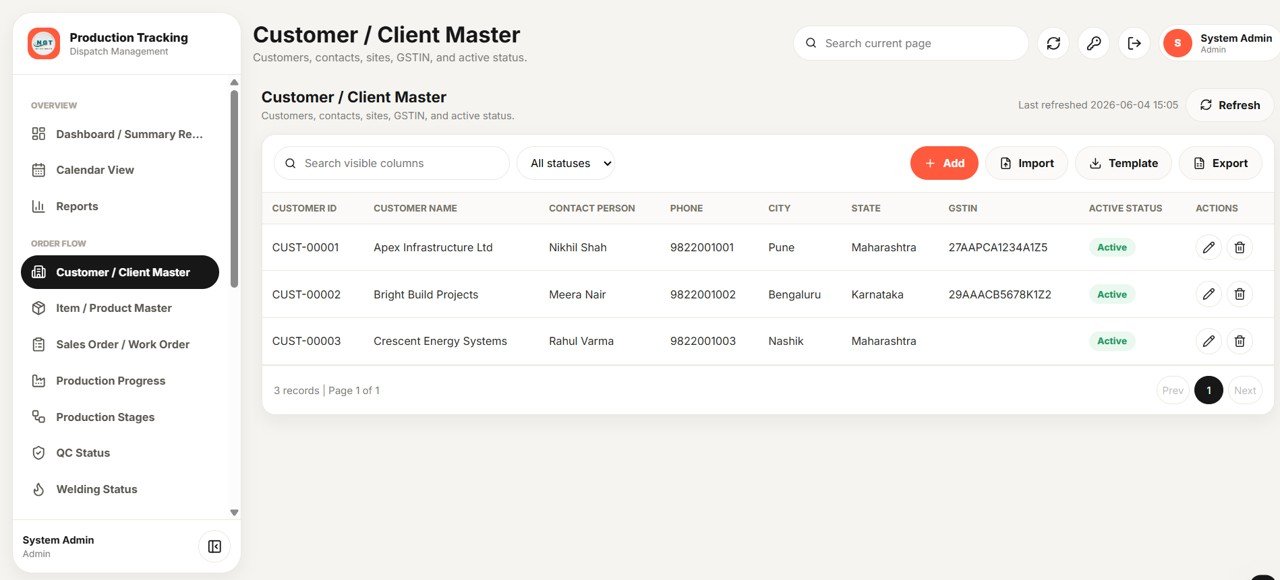The height and width of the screenshot is (580, 1280).
Task: Click the sidebar scrollbar thumb
Action: tap(234, 189)
